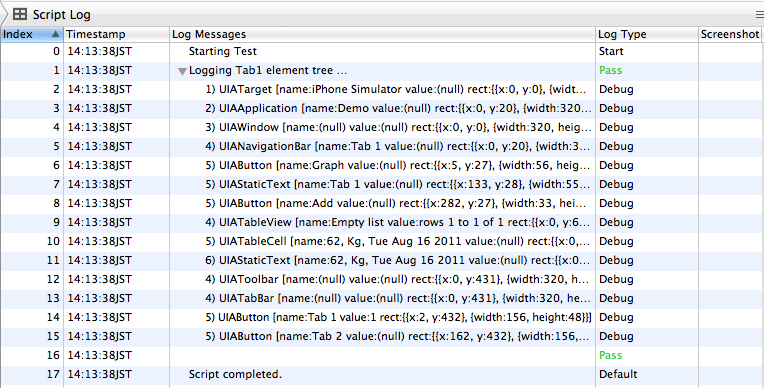Select the Starting Test log row
764x388 pixels.
click(382, 51)
